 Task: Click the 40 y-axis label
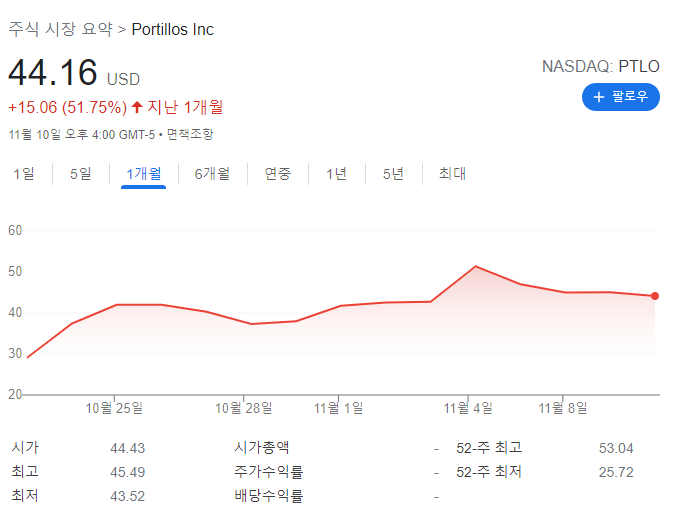[15, 313]
